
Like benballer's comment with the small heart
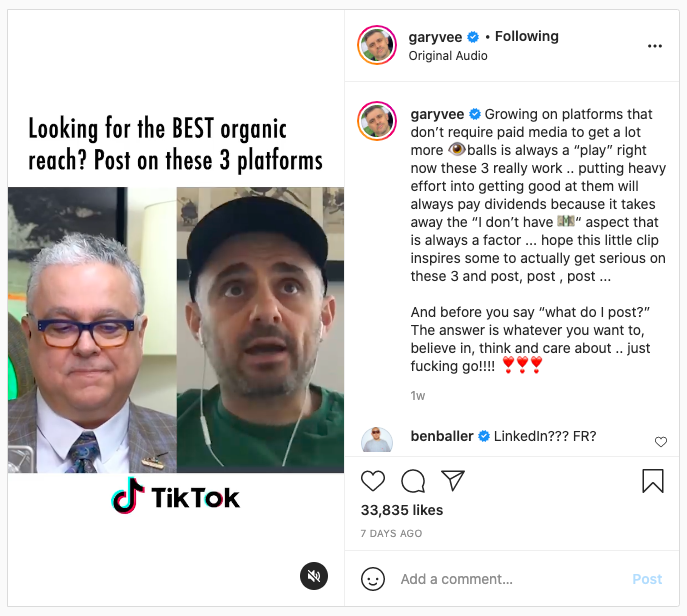tap(661, 442)
